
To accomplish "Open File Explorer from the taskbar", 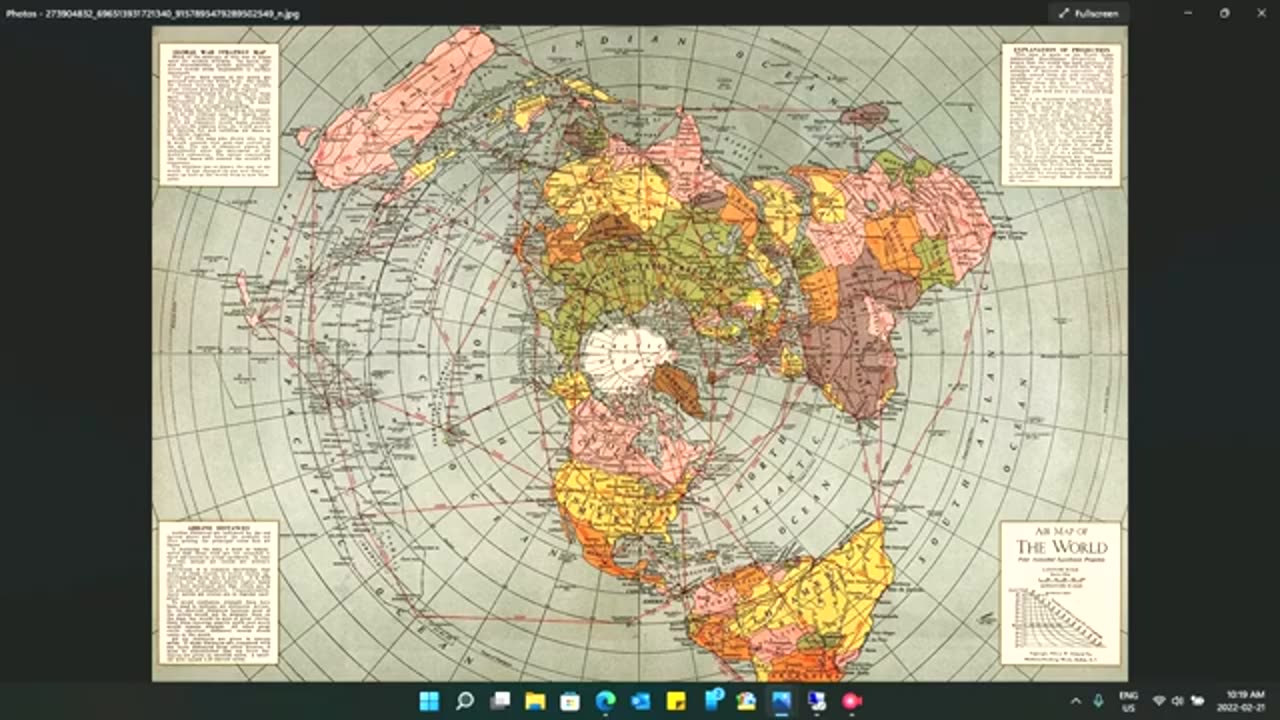I will [535, 701].
